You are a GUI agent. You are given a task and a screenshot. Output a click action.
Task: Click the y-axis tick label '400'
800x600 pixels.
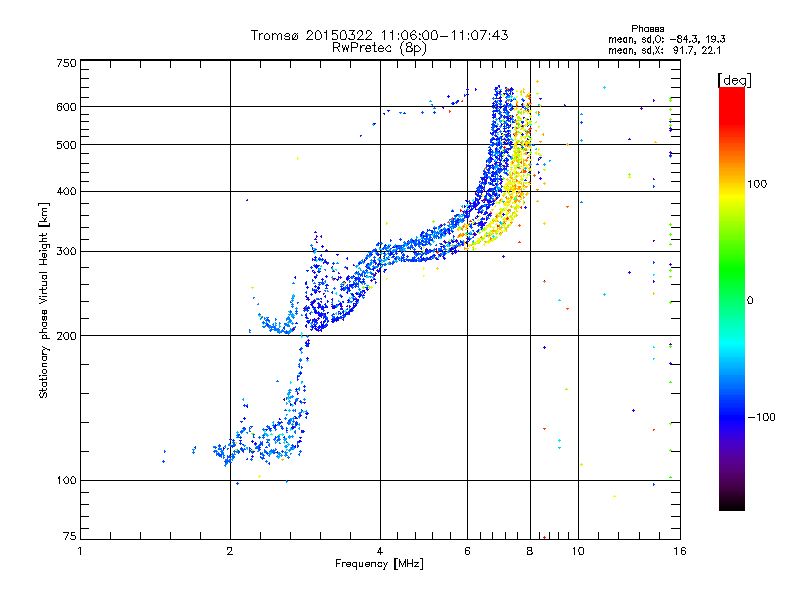pos(66,191)
